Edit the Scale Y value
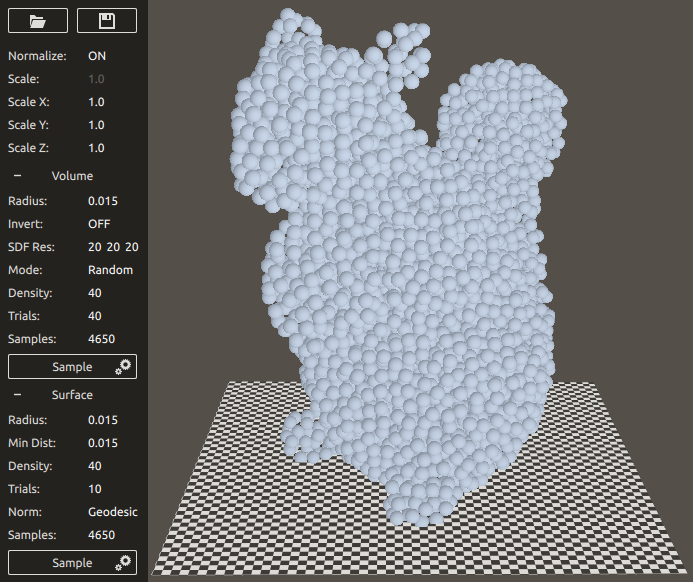The width and height of the screenshot is (693, 582). [96, 125]
